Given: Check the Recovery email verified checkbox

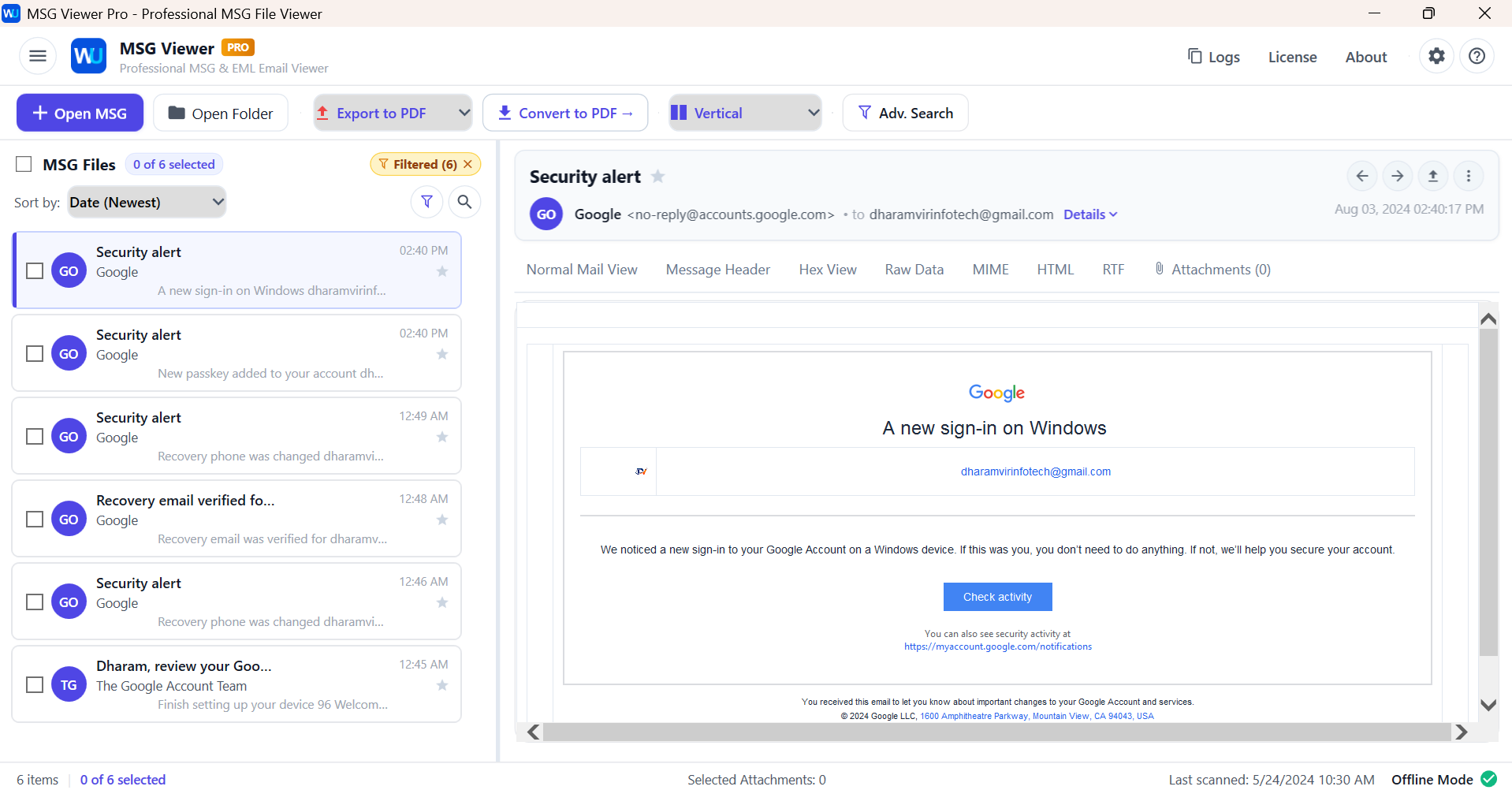Looking at the screenshot, I should (35, 519).
